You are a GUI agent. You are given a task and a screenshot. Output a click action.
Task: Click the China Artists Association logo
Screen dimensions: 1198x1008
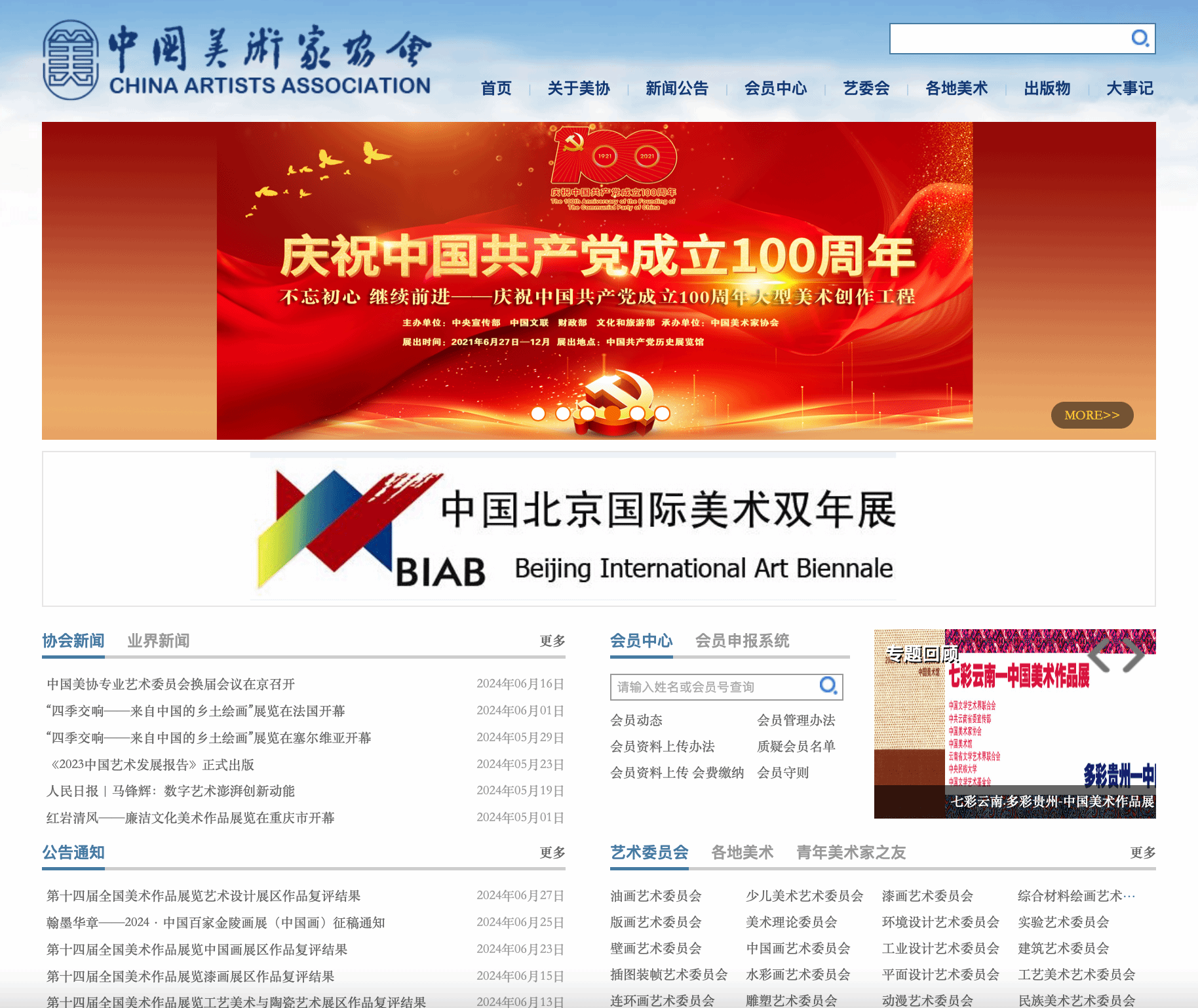(x=237, y=60)
